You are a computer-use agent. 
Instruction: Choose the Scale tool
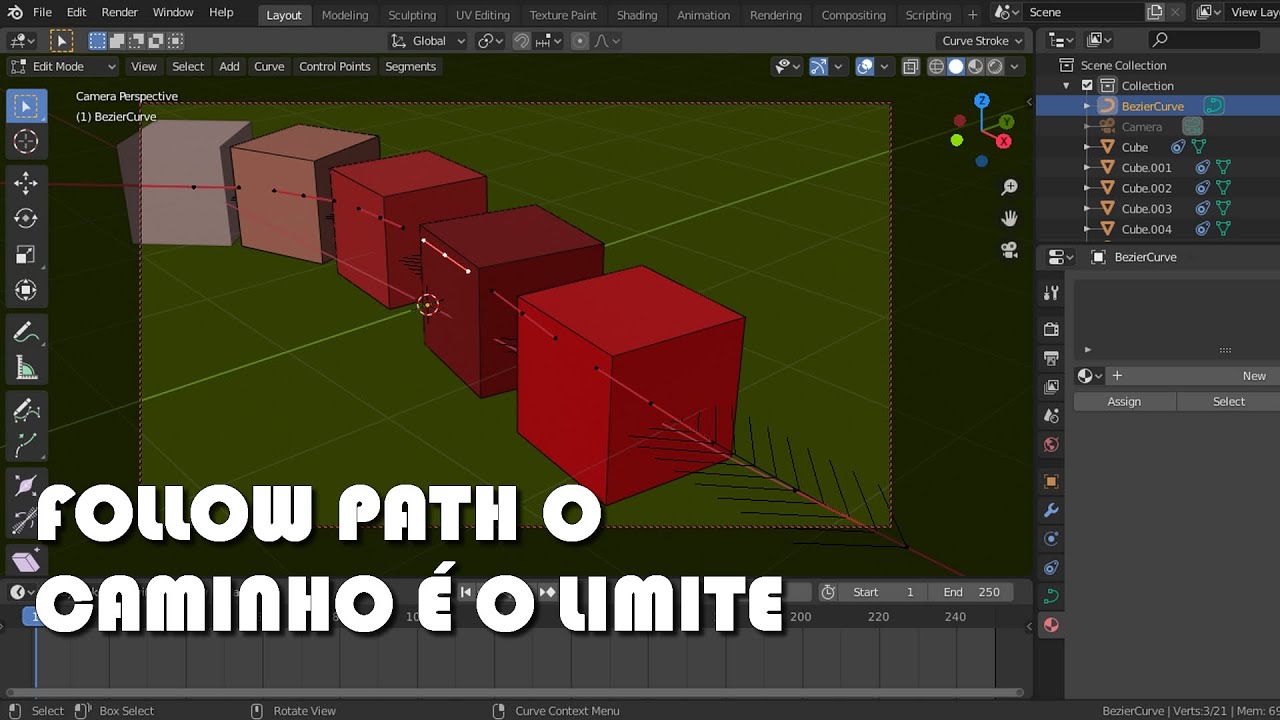tap(26, 255)
